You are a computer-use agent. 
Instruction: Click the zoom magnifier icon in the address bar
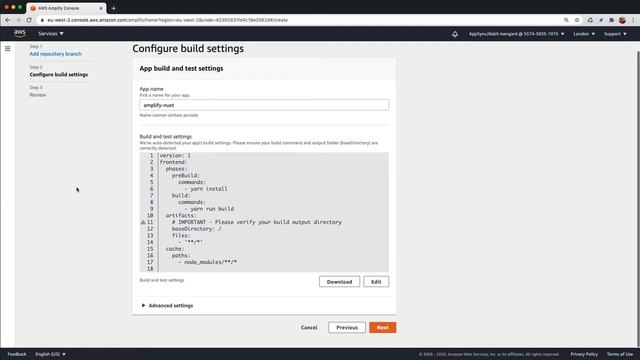tap(566, 20)
